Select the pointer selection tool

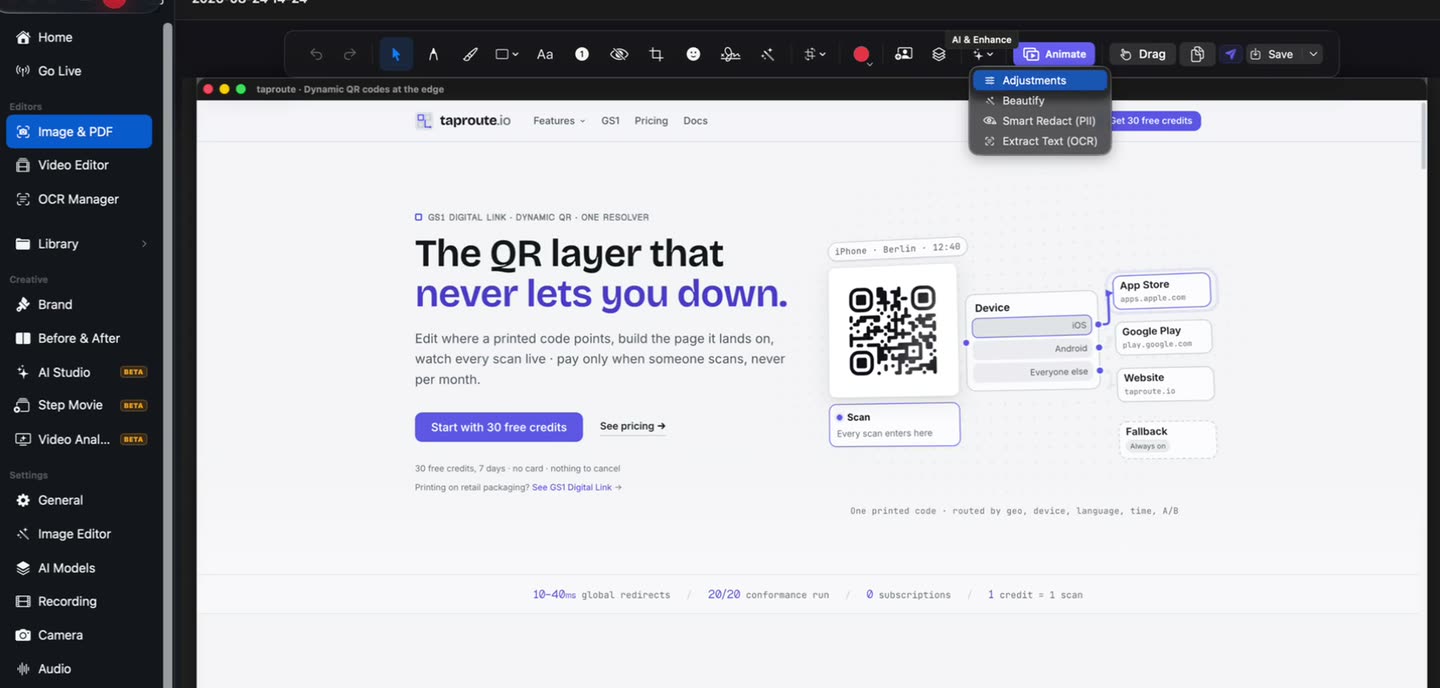[396, 54]
